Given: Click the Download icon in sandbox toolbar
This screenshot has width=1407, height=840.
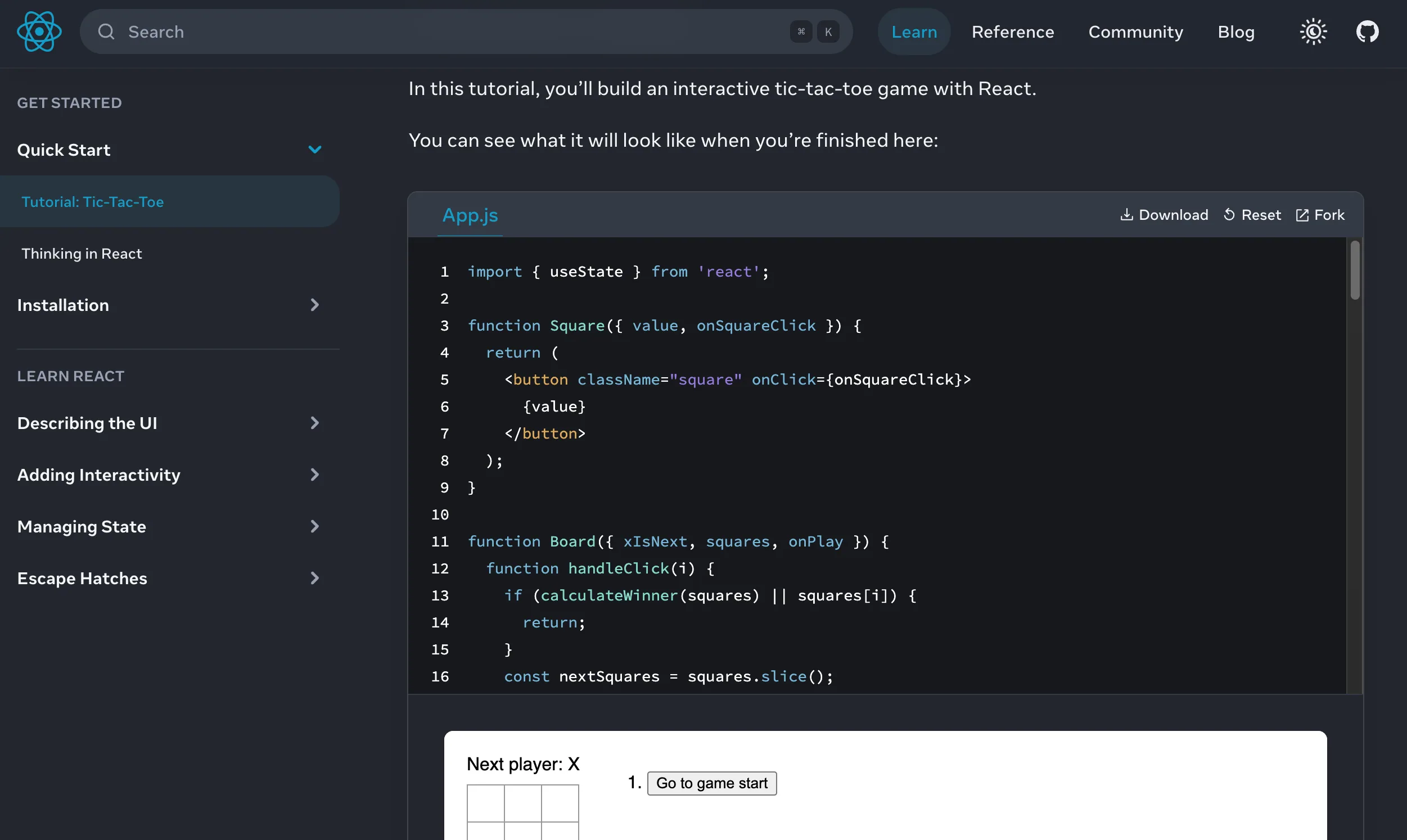Looking at the screenshot, I should (1126, 215).
